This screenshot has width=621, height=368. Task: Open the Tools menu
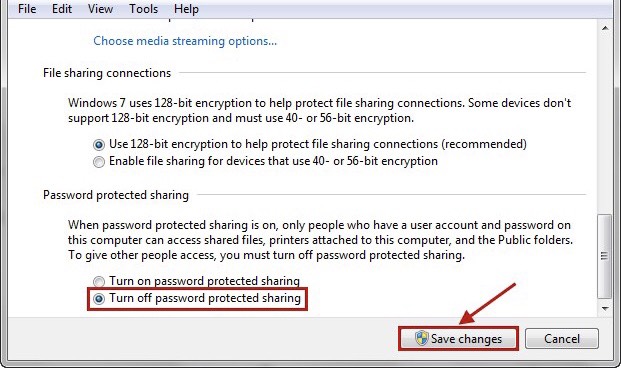click(x=143, y=9)
